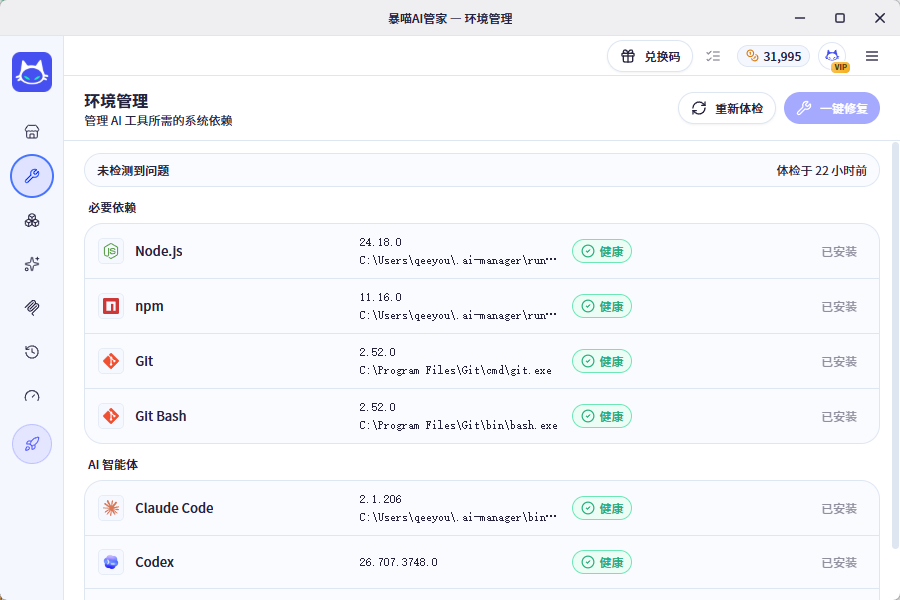Click 已安装 status in Git row
The height and width of the screenshot is (600, 900).
coord(839,362)
